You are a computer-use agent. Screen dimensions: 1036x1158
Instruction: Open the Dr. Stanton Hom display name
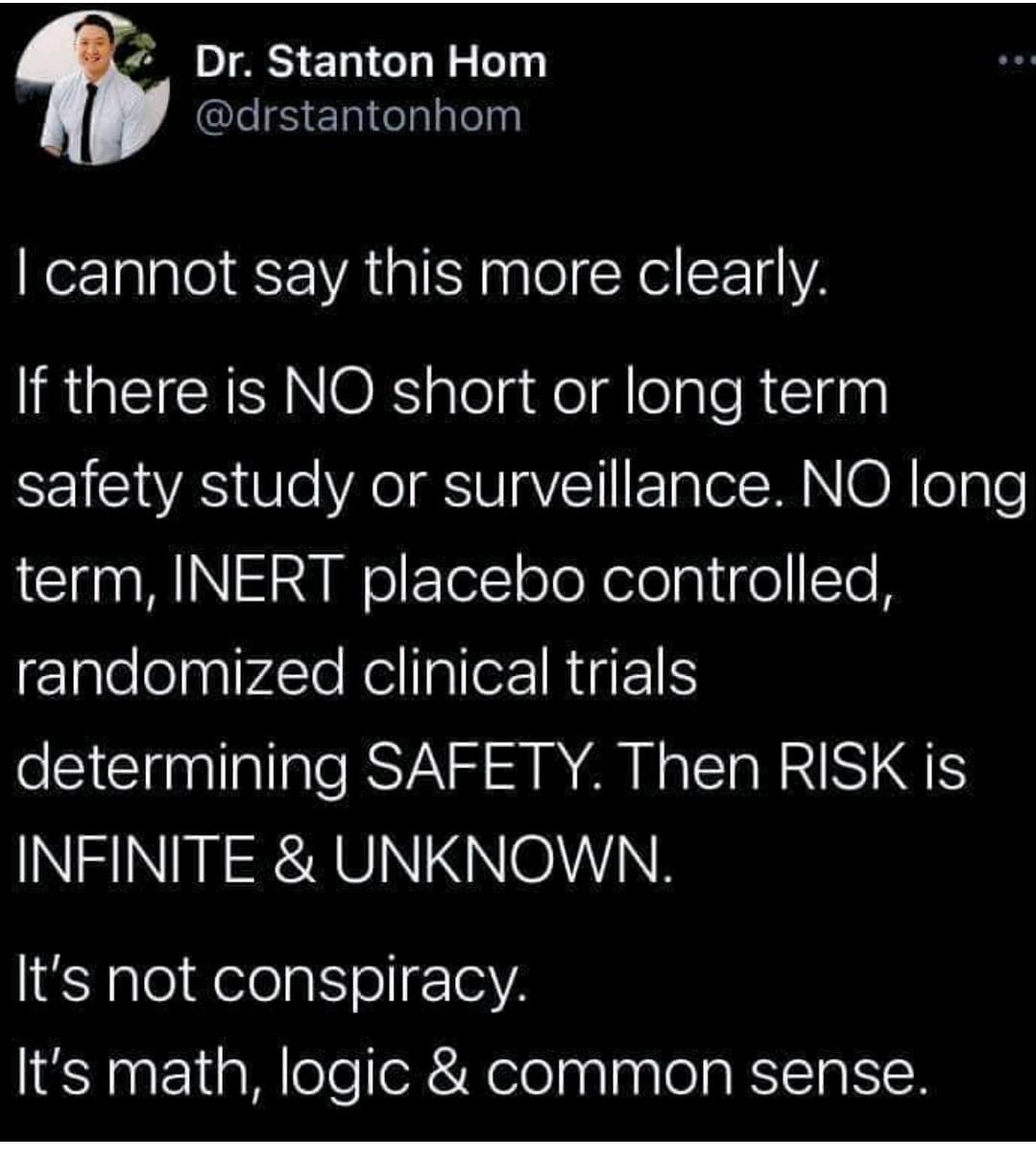tap(371, 62)
